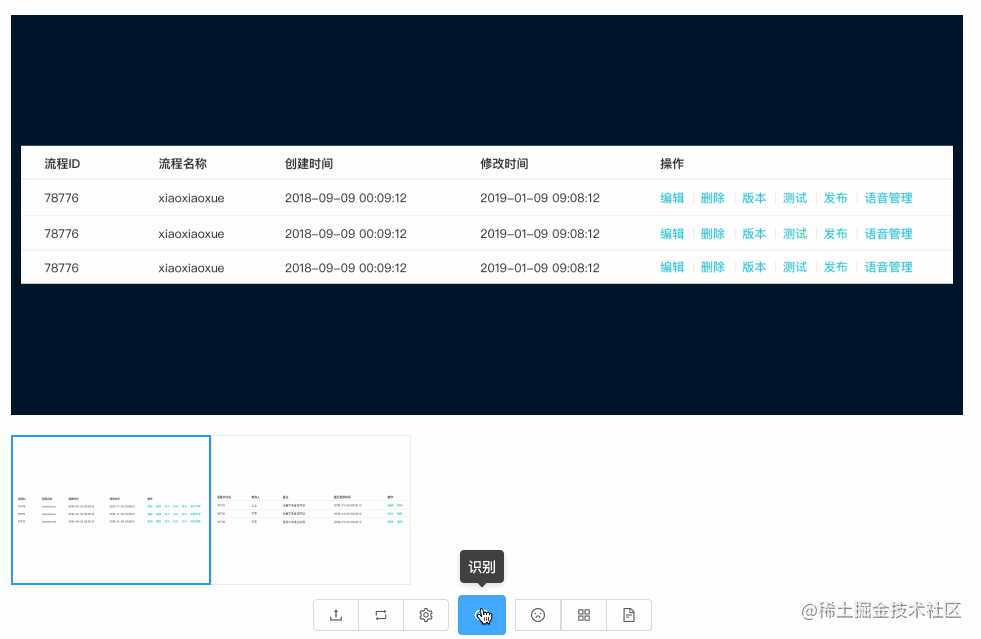Image resolution: width=981 pixels, height=639 pixels.
Task: Click 78776 in the top table row
Action: [x=61, y=198]
